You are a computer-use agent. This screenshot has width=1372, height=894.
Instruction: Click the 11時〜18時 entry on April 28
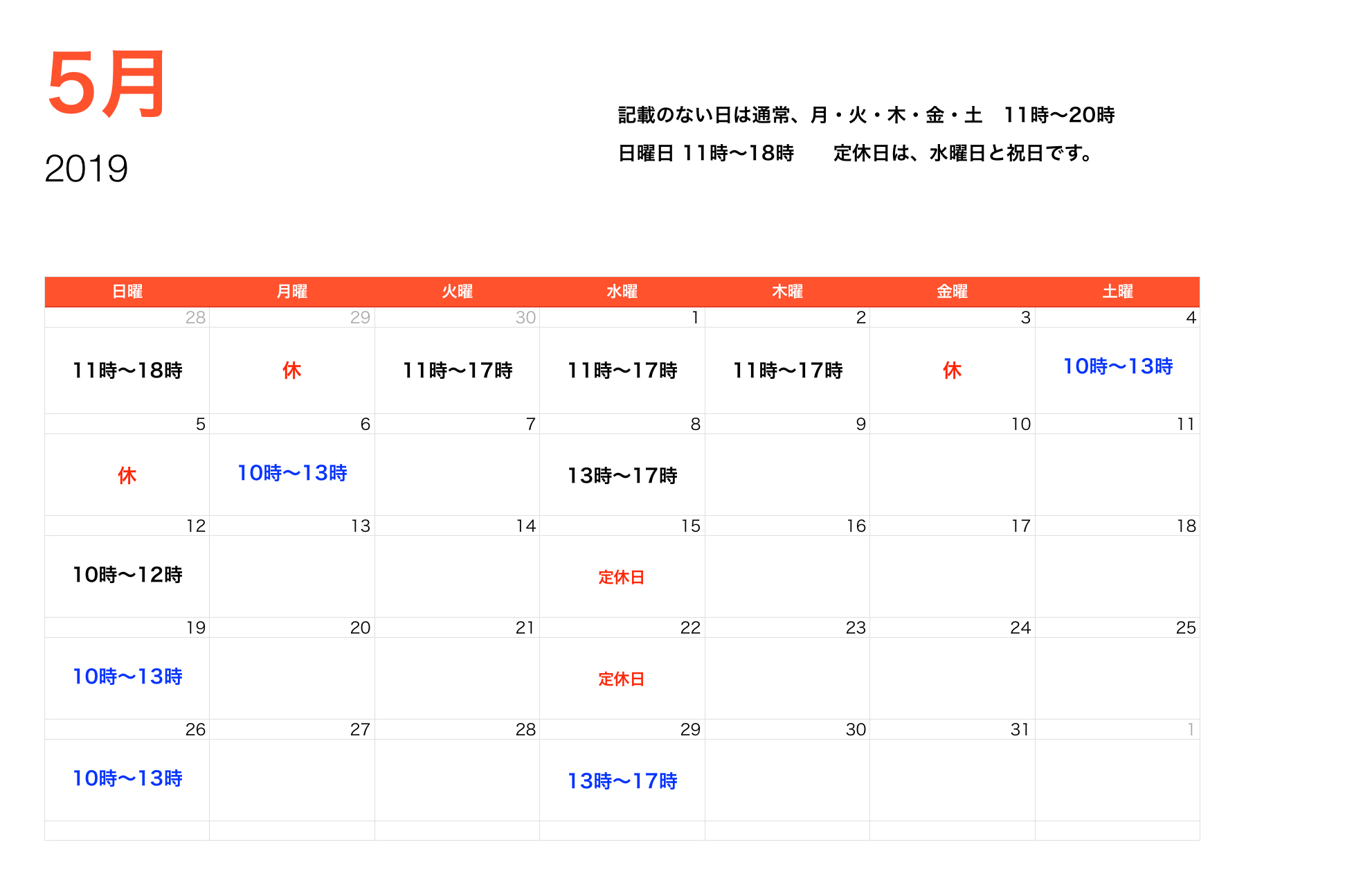(x=127, y=370)
